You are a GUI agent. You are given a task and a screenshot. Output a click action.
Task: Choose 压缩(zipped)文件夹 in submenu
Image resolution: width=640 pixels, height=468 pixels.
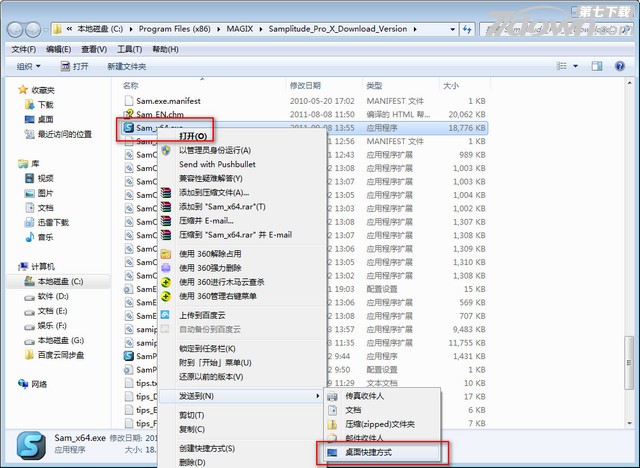coord(382,424)
